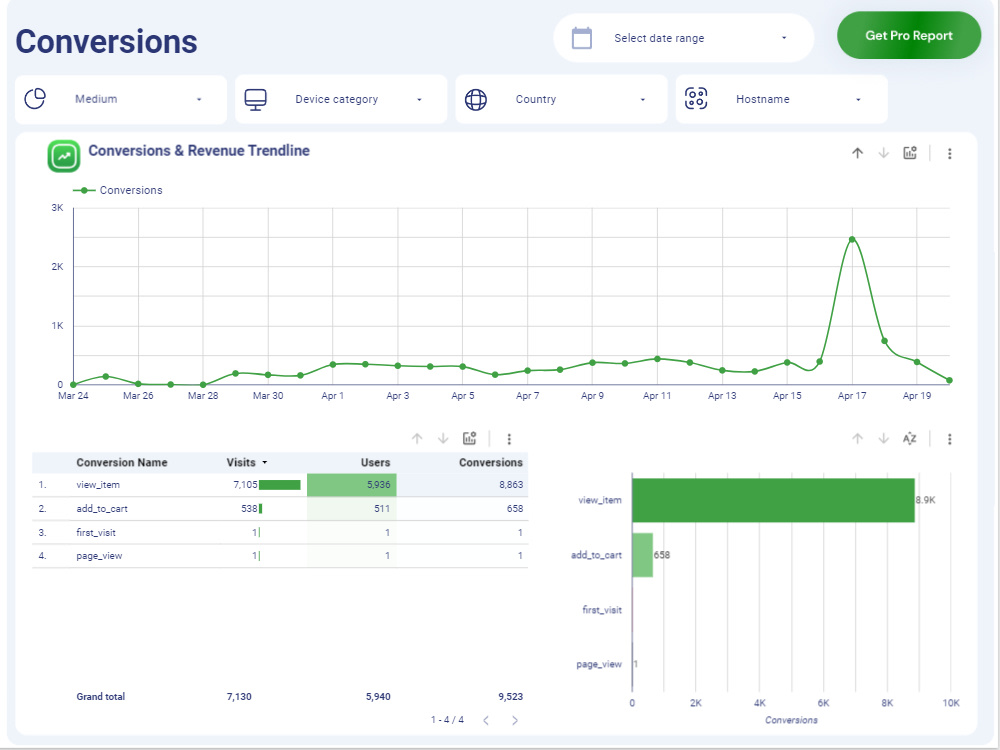Click the up arrow above the trendline chart
The height and width of the screenshot is (750, 1000).
[857, 153]
